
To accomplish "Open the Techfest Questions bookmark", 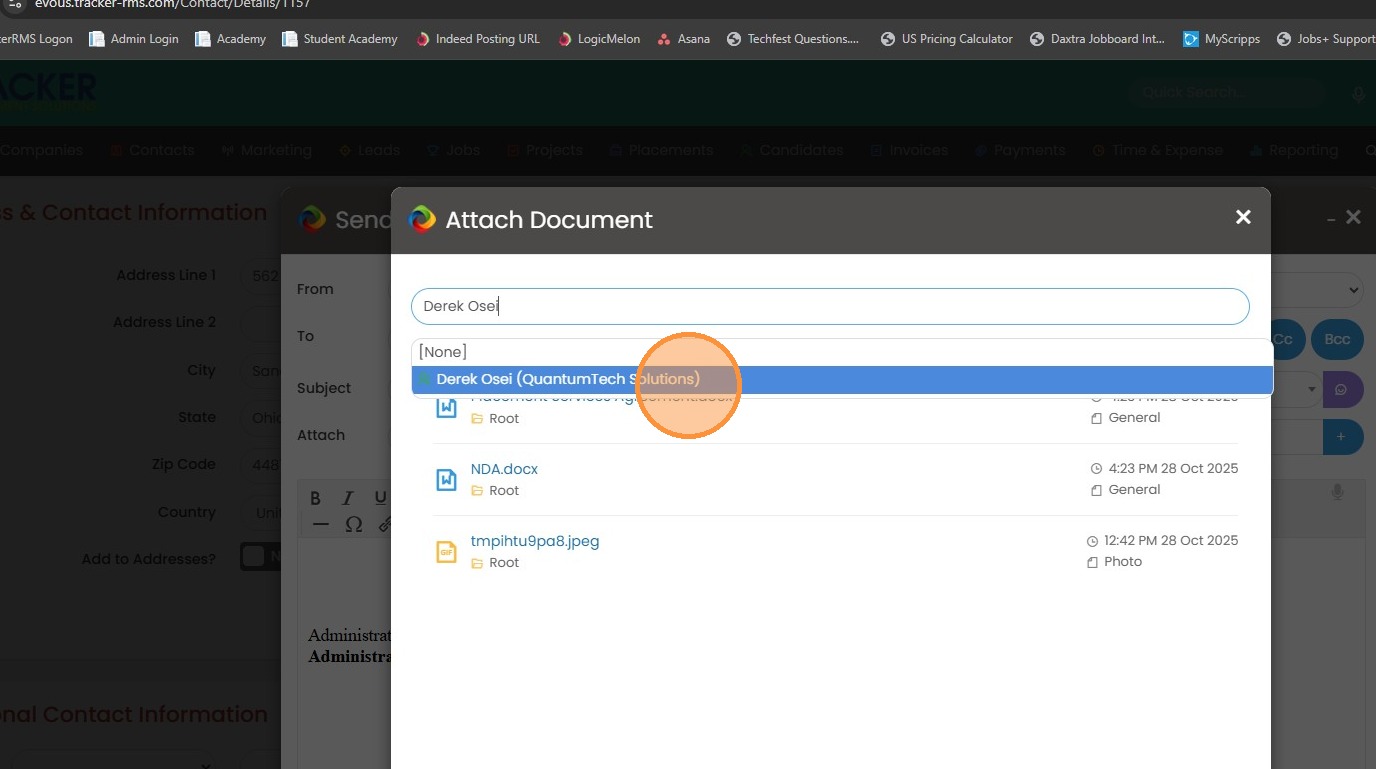I will [793, 39].
